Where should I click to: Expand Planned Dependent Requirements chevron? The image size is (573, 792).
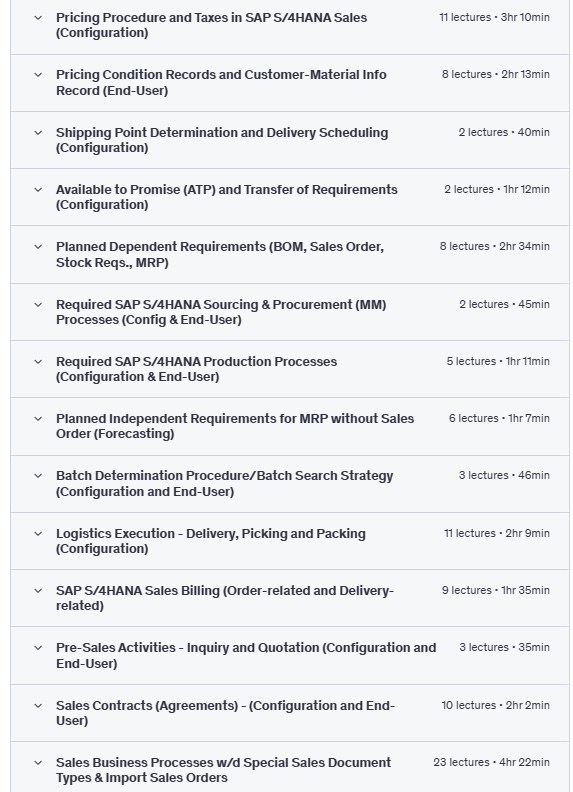(x=38, y=247)
